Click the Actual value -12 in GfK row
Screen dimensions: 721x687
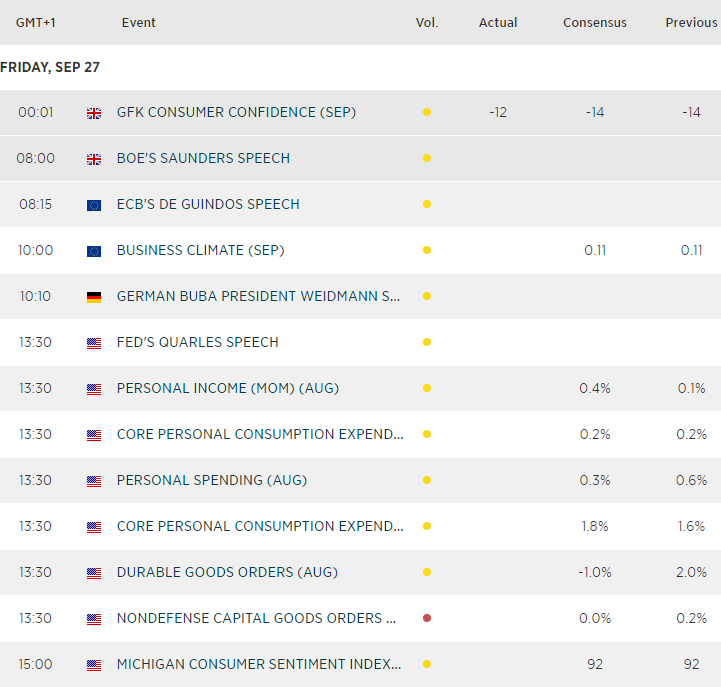click(x=498, y=112)
